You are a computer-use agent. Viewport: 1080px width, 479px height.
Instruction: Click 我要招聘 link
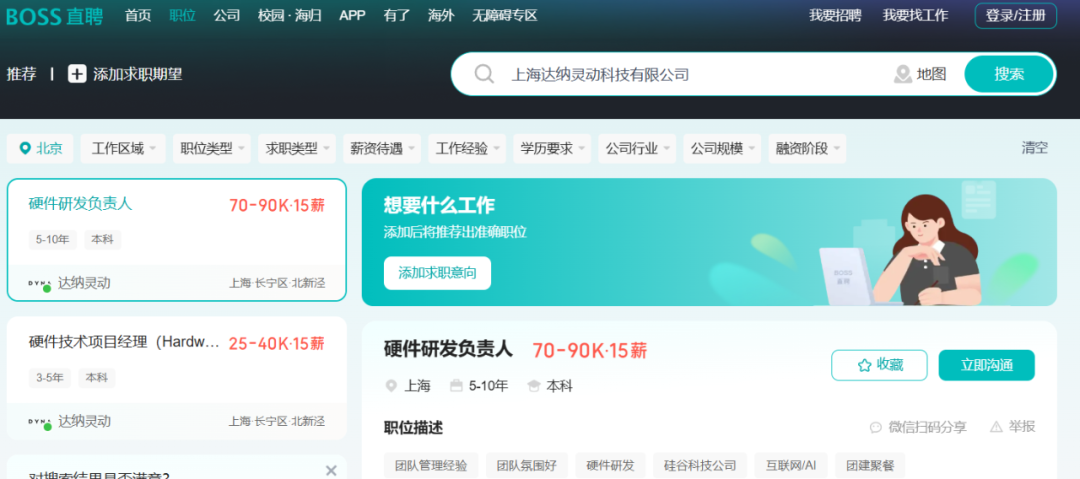[835, 15]
